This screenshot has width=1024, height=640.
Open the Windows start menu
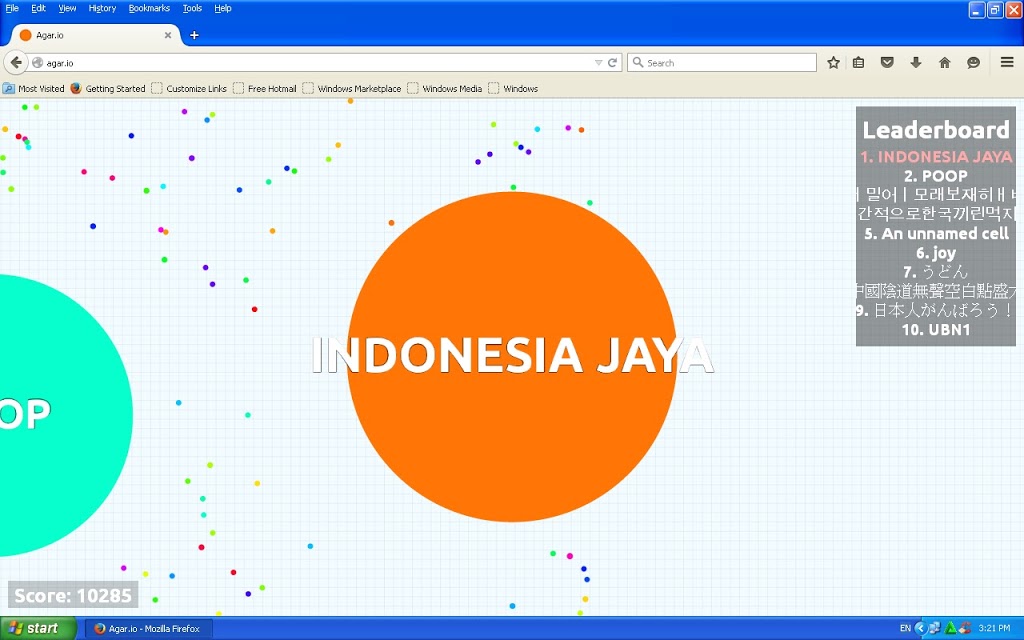38,628
